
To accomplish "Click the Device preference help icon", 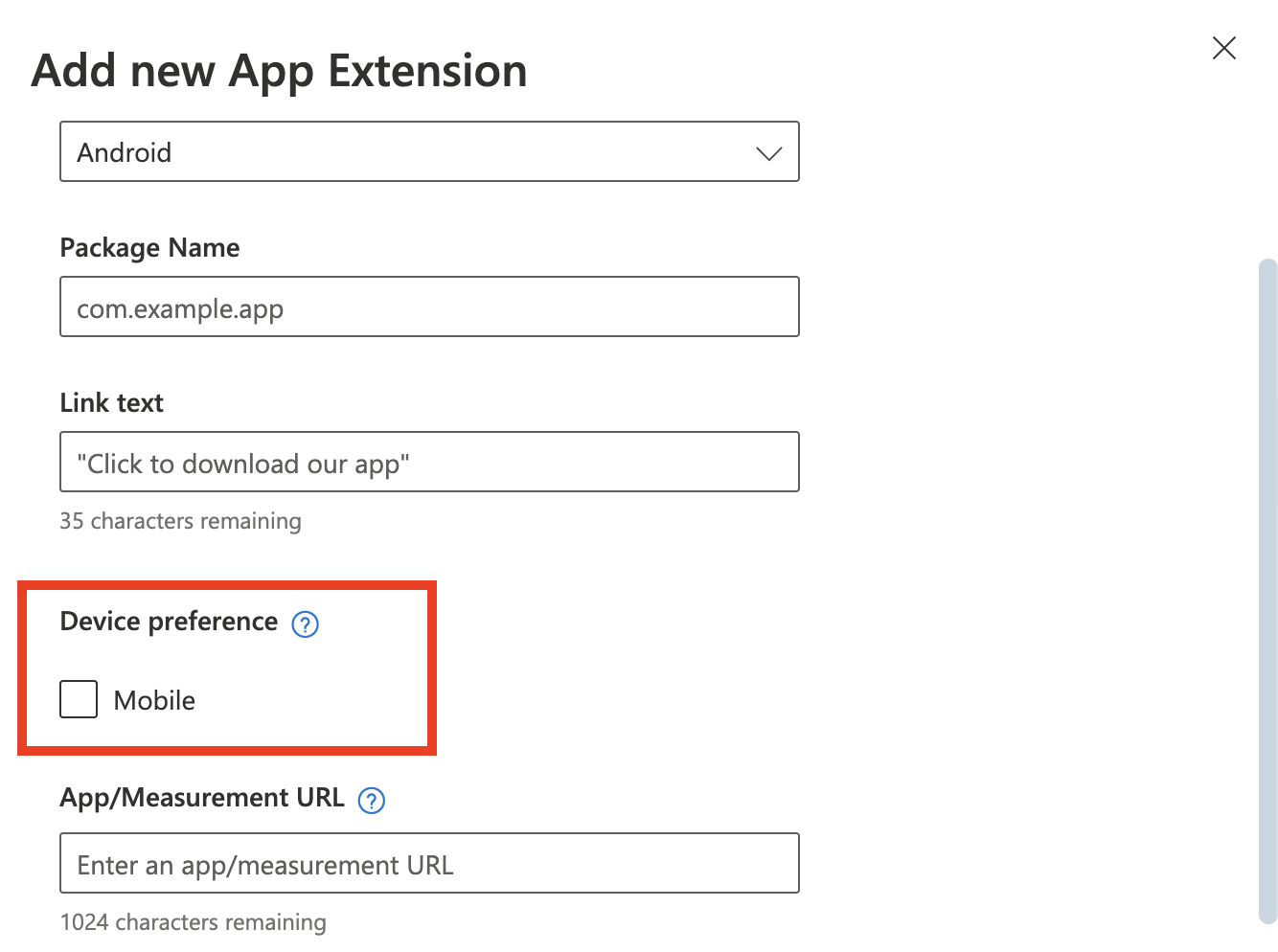I will coord(305,623).
